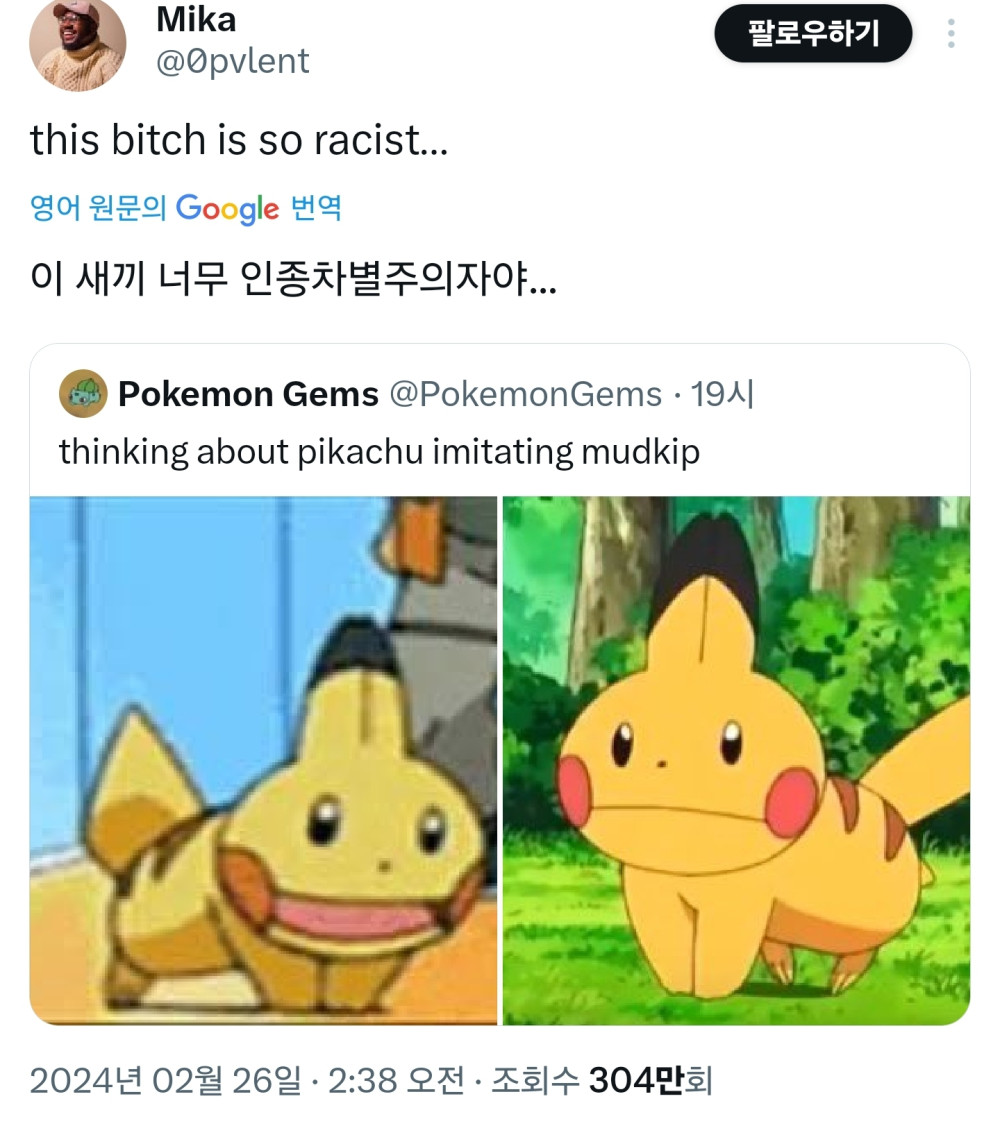Open the 19시 quoted tweet timestamp
The height and width of the screenshot is (1126, 1000).
[x=722, y=394]
